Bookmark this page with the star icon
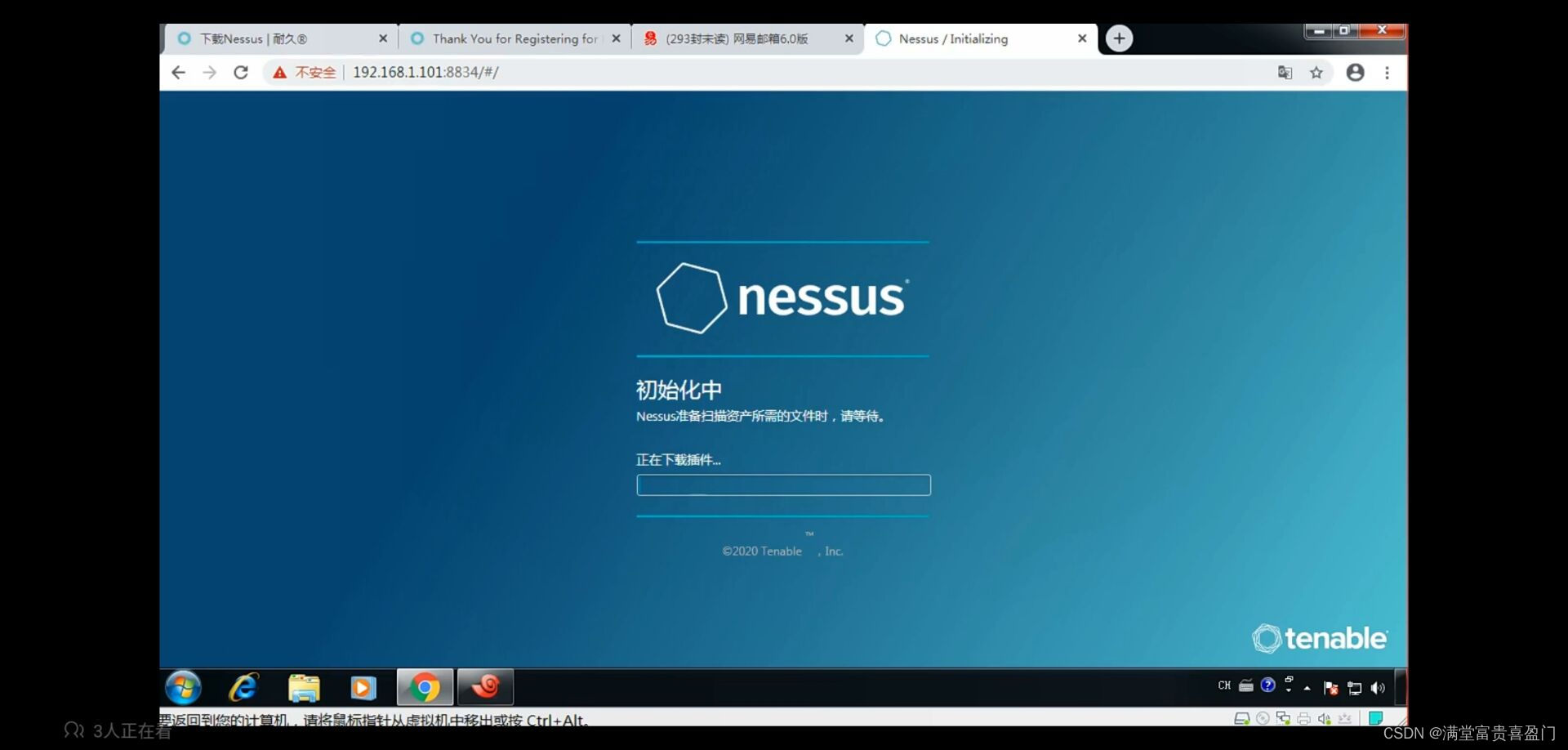This screenshot has height=750, width=1568. [1316, 73]
